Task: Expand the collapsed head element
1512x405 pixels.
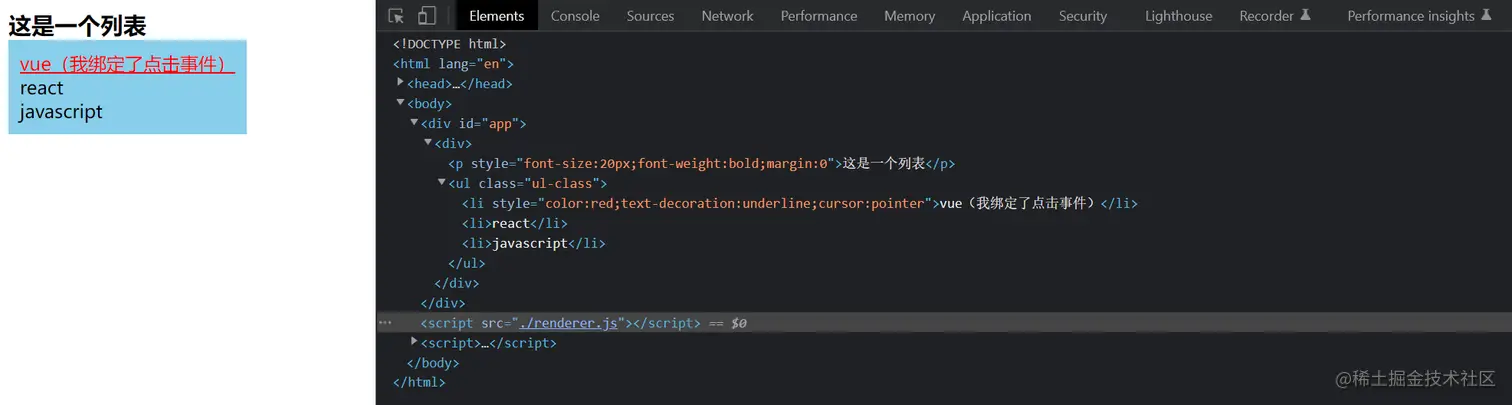Action: (x=401, y=83)
